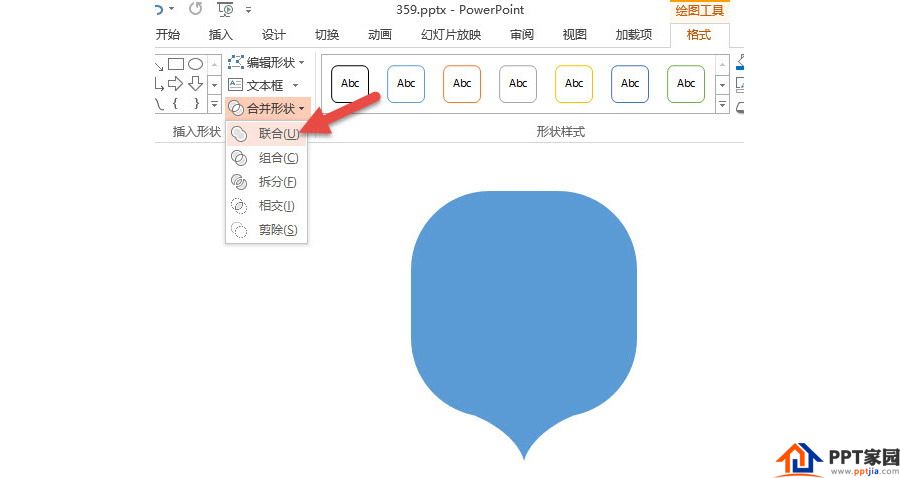Switch to the 切换 tab

click(x=327, y=34)
